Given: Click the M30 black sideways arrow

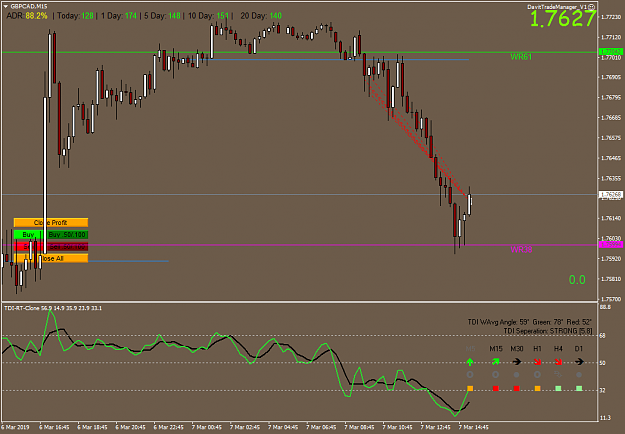Looking at the screenshot, I should (x=517, y=362).
